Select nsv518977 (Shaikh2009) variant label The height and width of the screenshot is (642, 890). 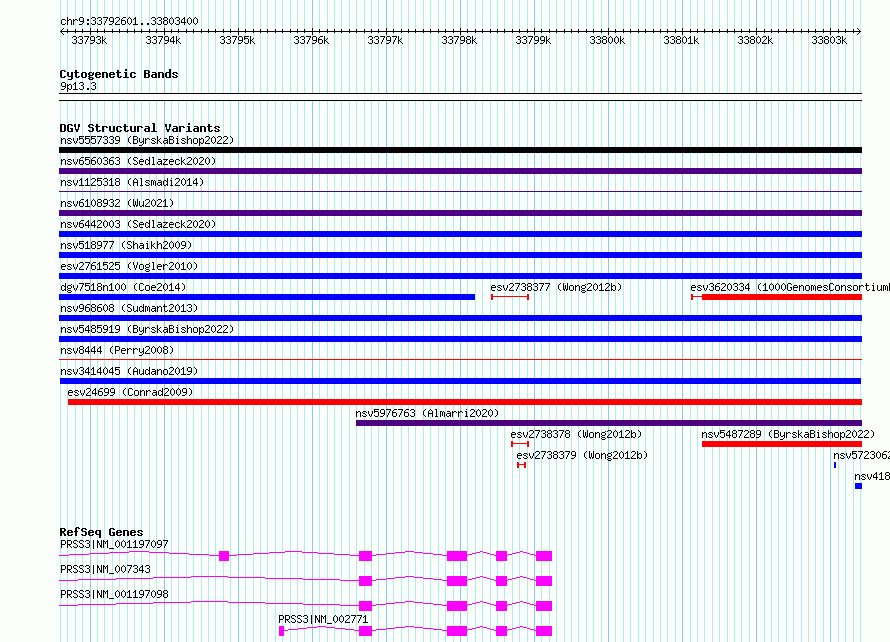[126, 245]
